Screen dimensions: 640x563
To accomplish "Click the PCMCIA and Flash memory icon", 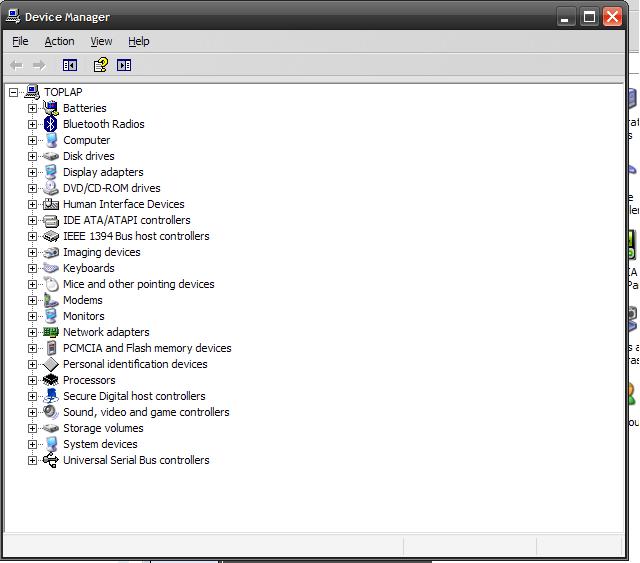I will point(51,348).
